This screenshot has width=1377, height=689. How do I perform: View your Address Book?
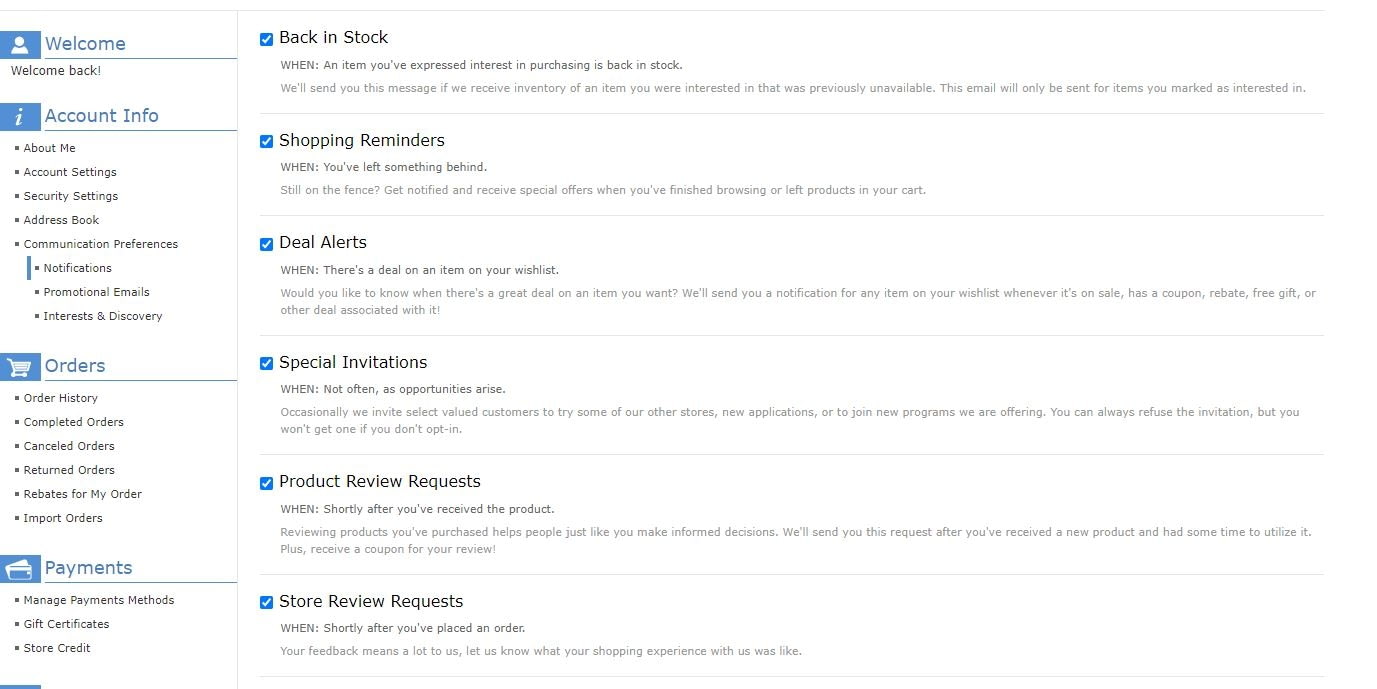[x=62, y=220]
